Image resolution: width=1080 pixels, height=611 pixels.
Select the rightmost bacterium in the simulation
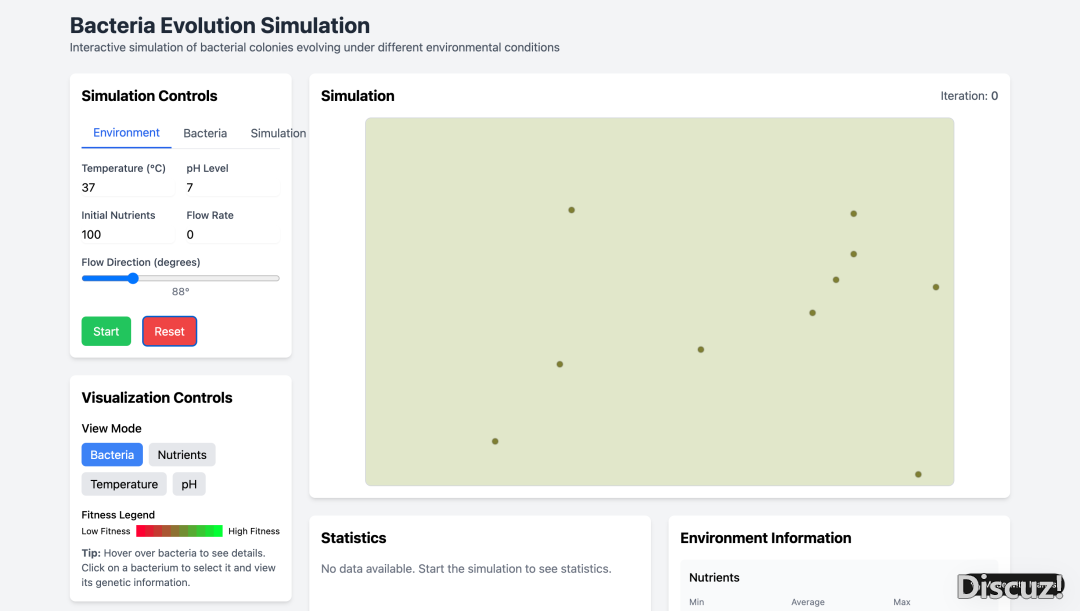[x=936, y=287]
